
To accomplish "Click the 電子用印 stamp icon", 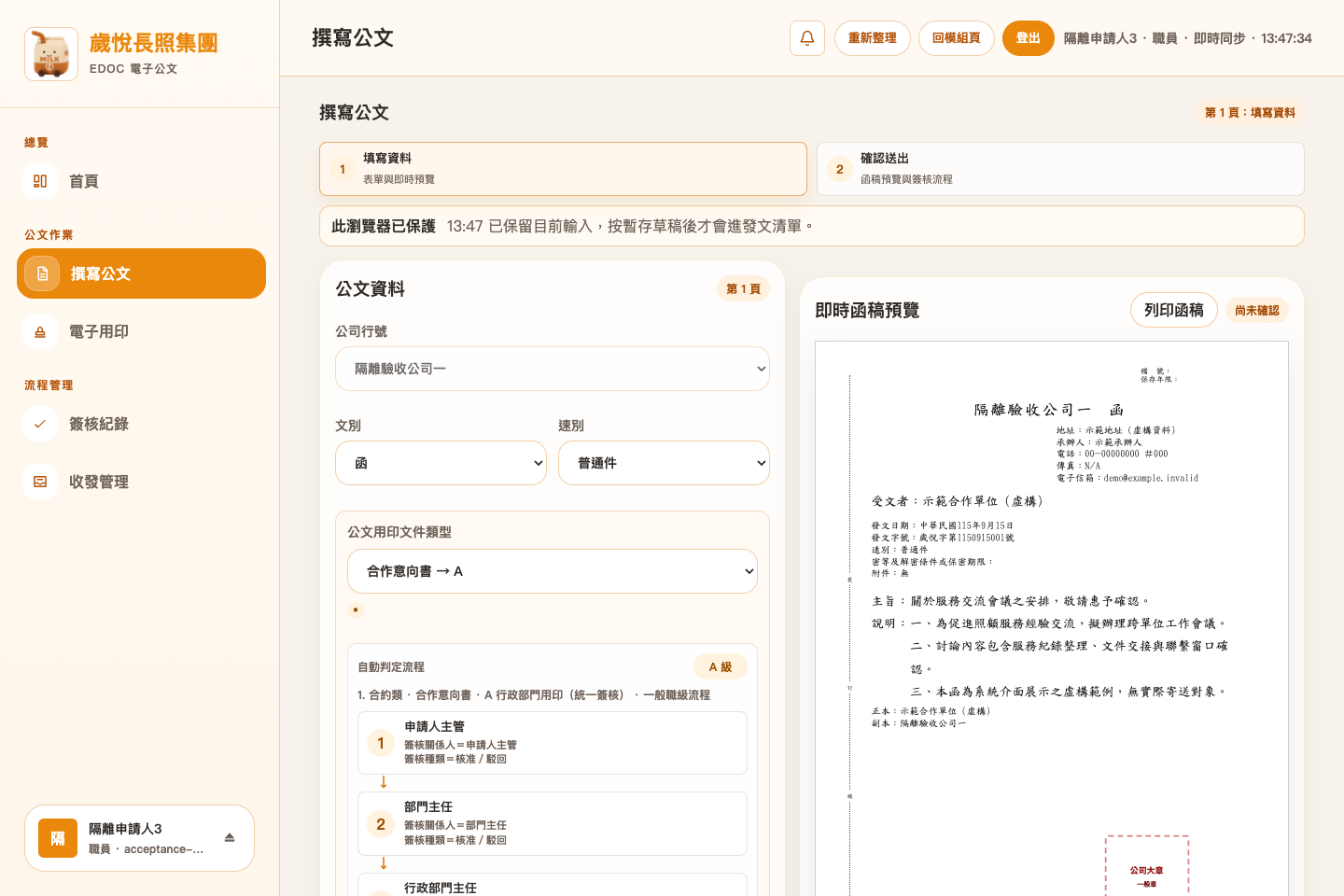I will click(x=40, y=331).
